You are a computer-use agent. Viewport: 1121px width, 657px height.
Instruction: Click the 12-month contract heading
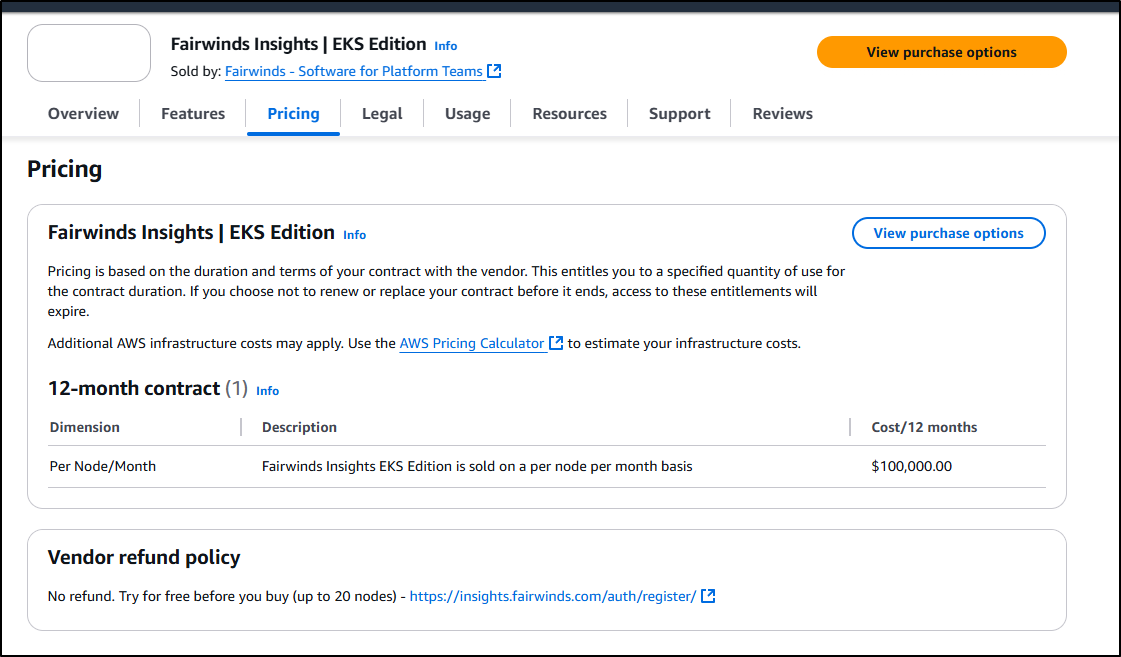134,388
